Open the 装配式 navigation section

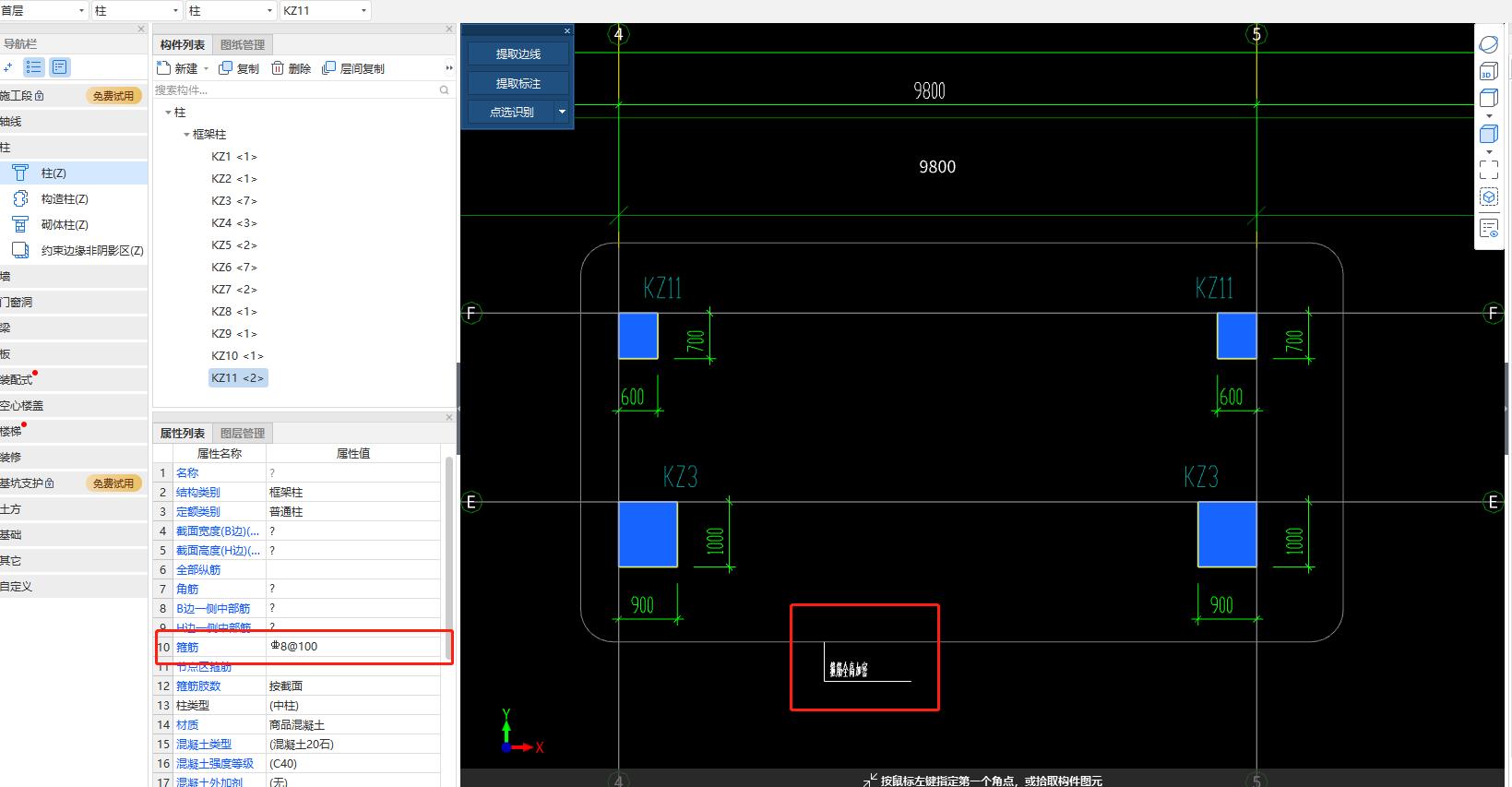tap(74, 379)
